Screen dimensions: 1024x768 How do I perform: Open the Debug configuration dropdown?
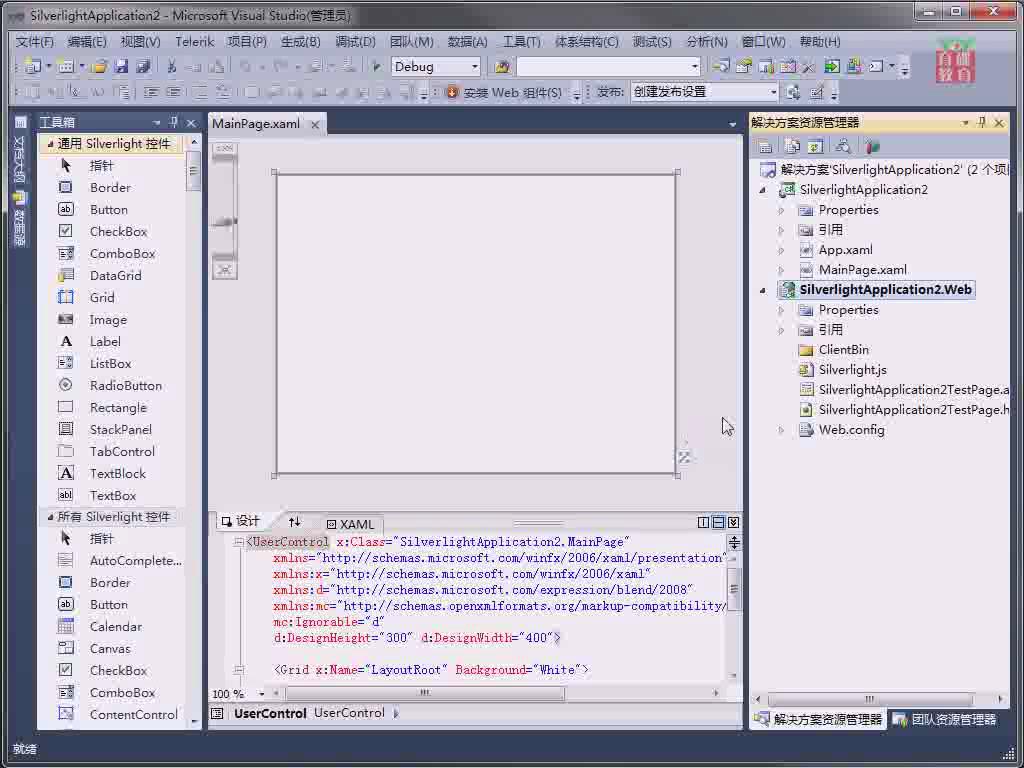coord(475,67)
